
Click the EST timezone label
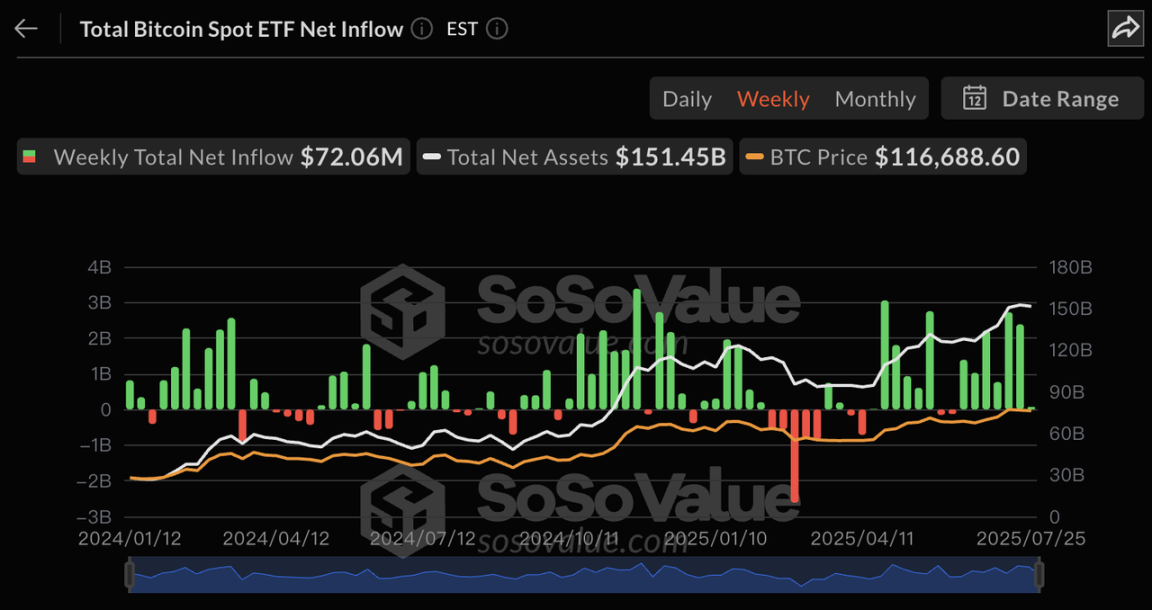462,29
